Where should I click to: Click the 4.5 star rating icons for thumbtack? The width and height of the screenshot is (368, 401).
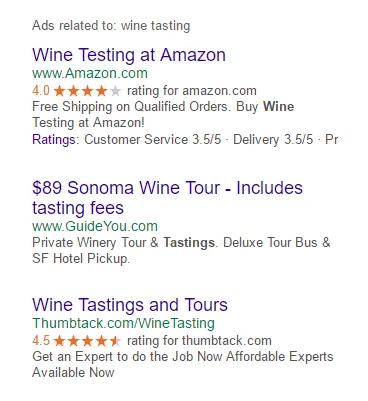(x=87, y=341)
